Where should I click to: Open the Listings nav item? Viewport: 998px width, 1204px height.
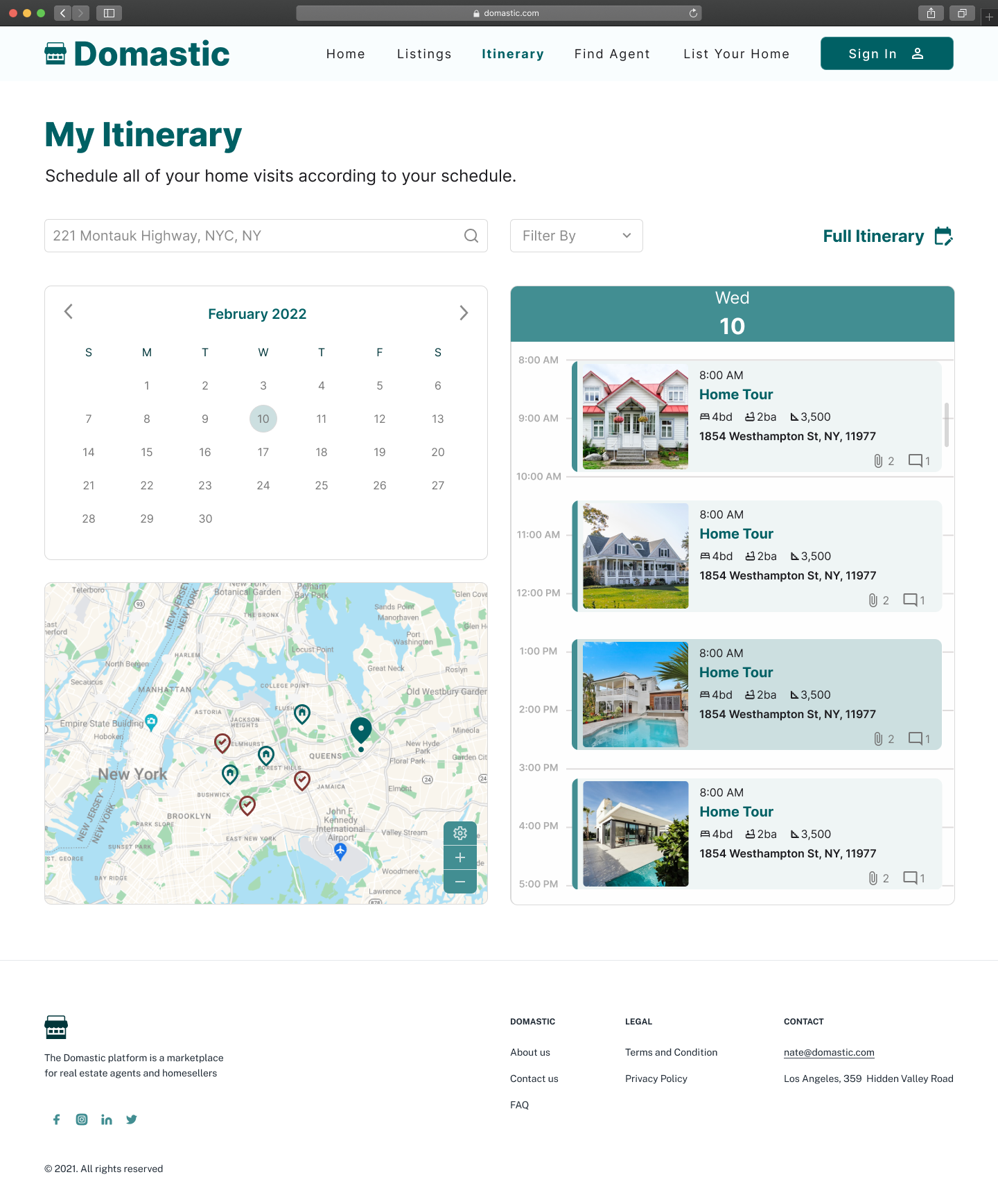click(x=424, y=54)
